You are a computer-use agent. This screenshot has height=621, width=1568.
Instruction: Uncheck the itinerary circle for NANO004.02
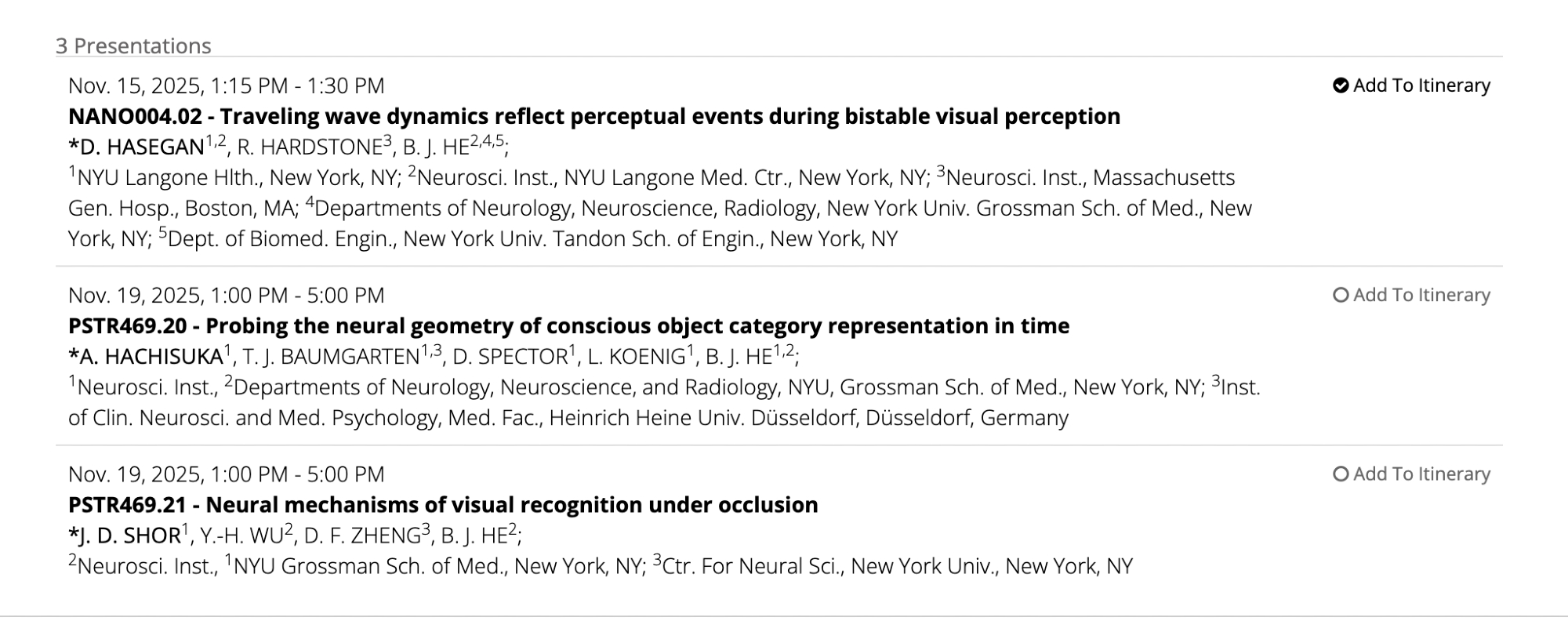click(x=1341, y=85)
